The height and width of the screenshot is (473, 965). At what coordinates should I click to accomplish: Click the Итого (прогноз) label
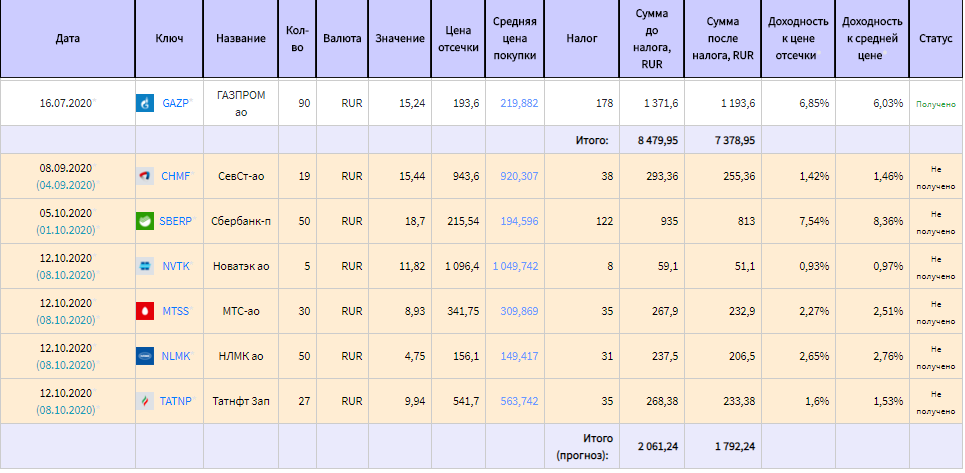coord(584,447)
